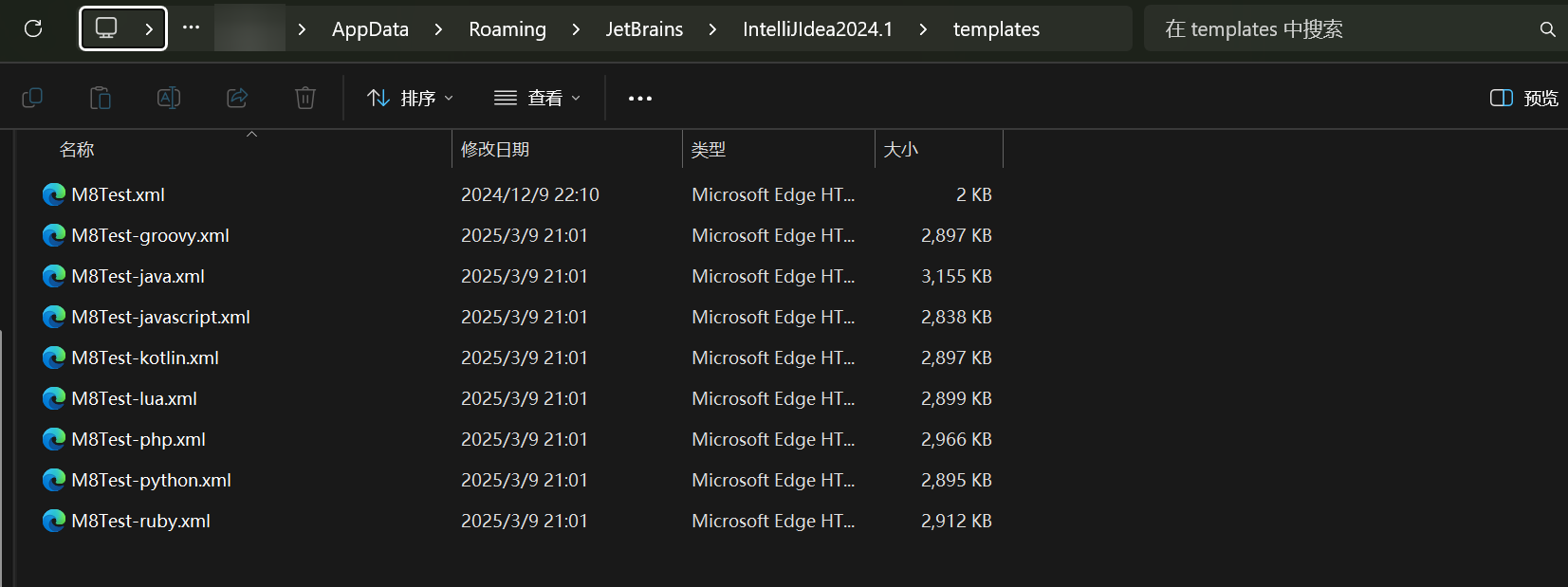This screenshot has height=587, width=1568.
Task: Toggle the 预览 preview pane
Action: 1524,98
